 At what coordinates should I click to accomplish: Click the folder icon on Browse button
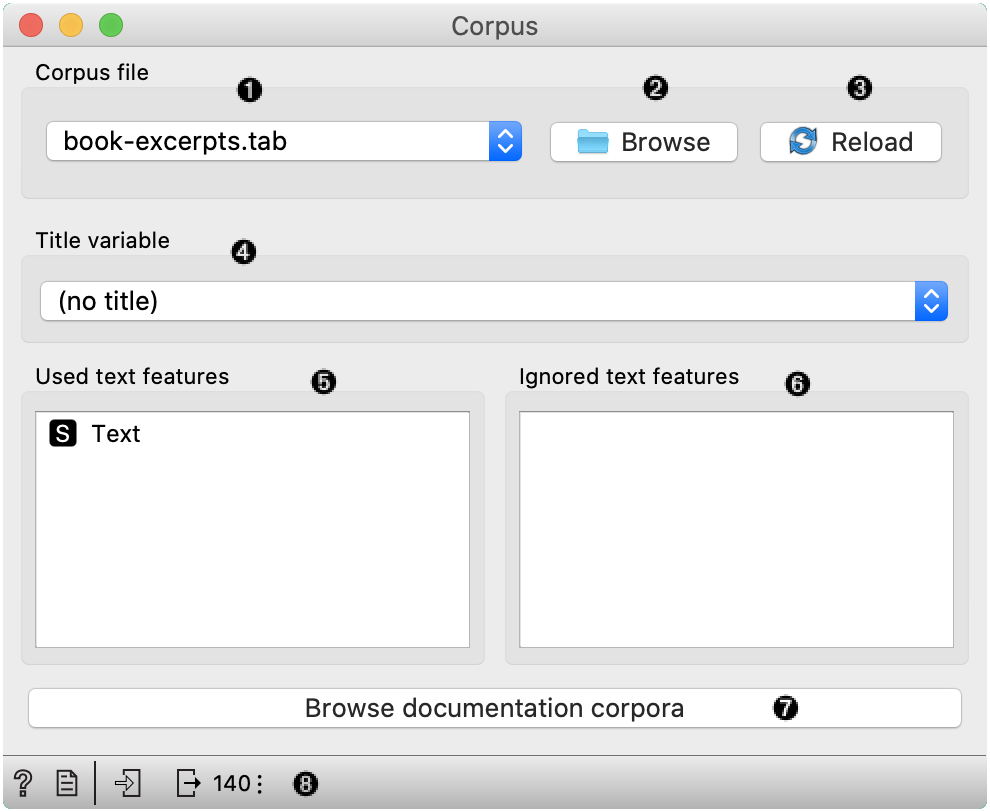[593, 142]
